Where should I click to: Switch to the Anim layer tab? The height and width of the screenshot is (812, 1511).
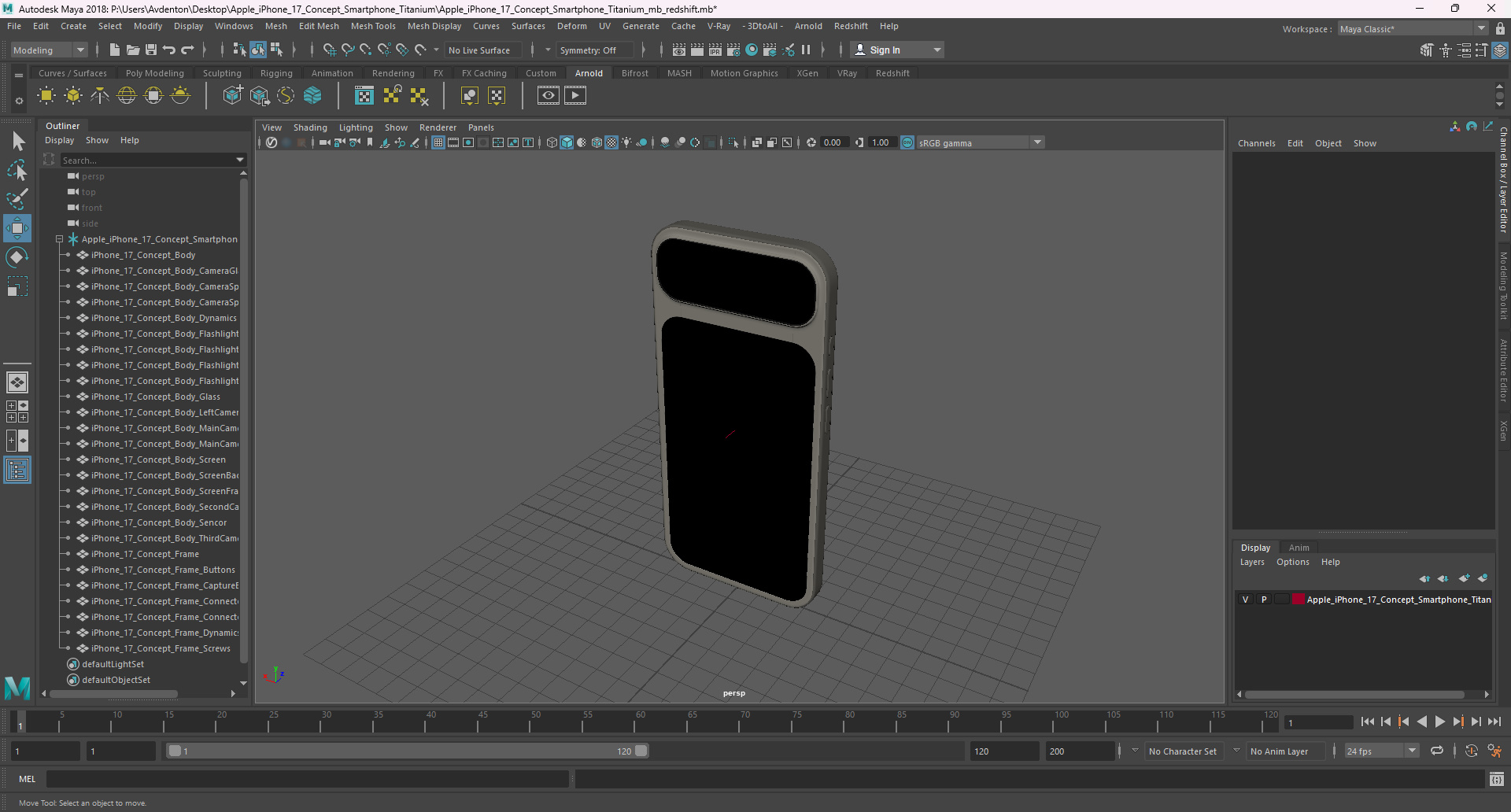[1299, 548]
